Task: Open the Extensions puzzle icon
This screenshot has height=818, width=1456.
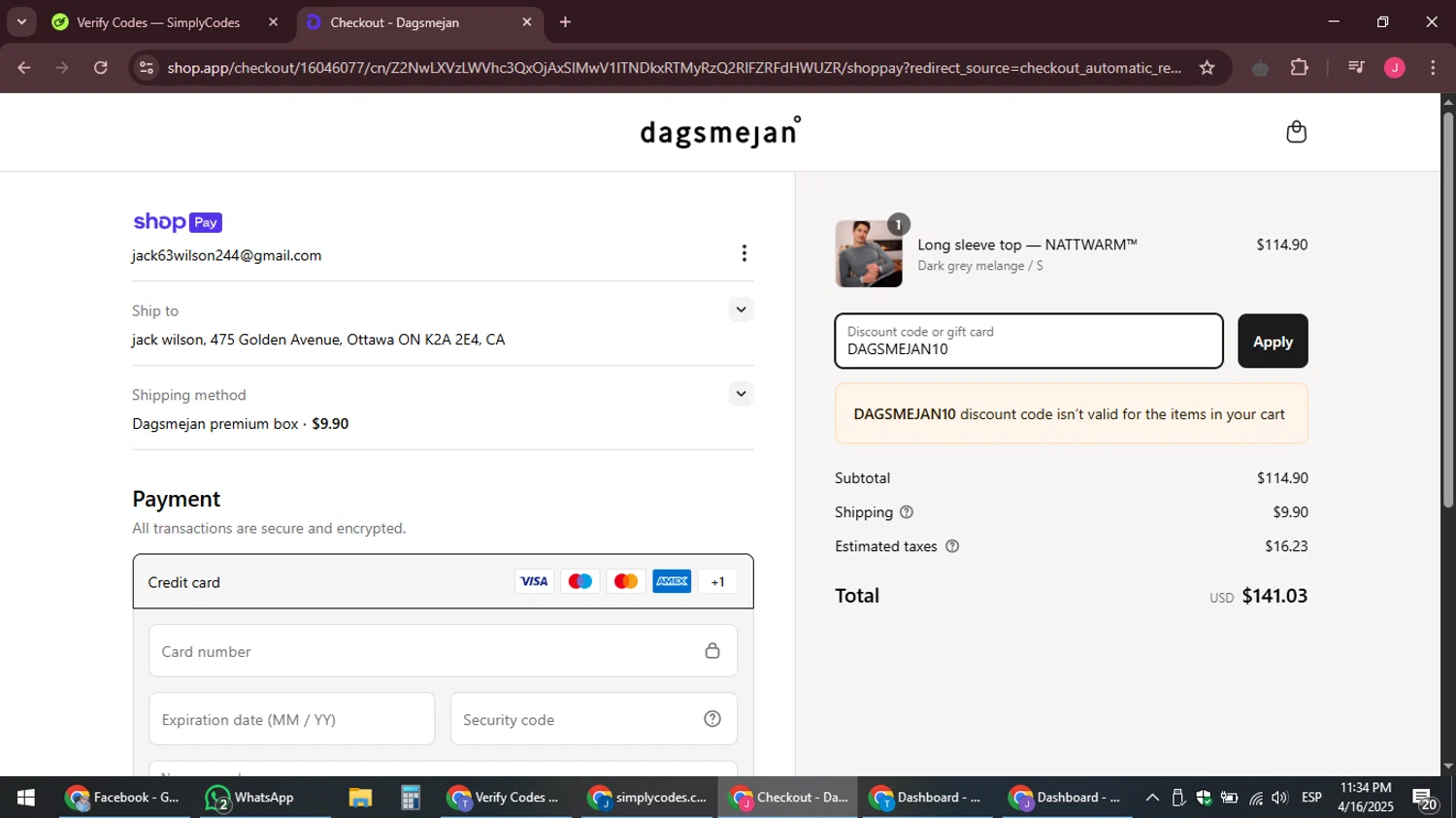Action: [1299, 68]
